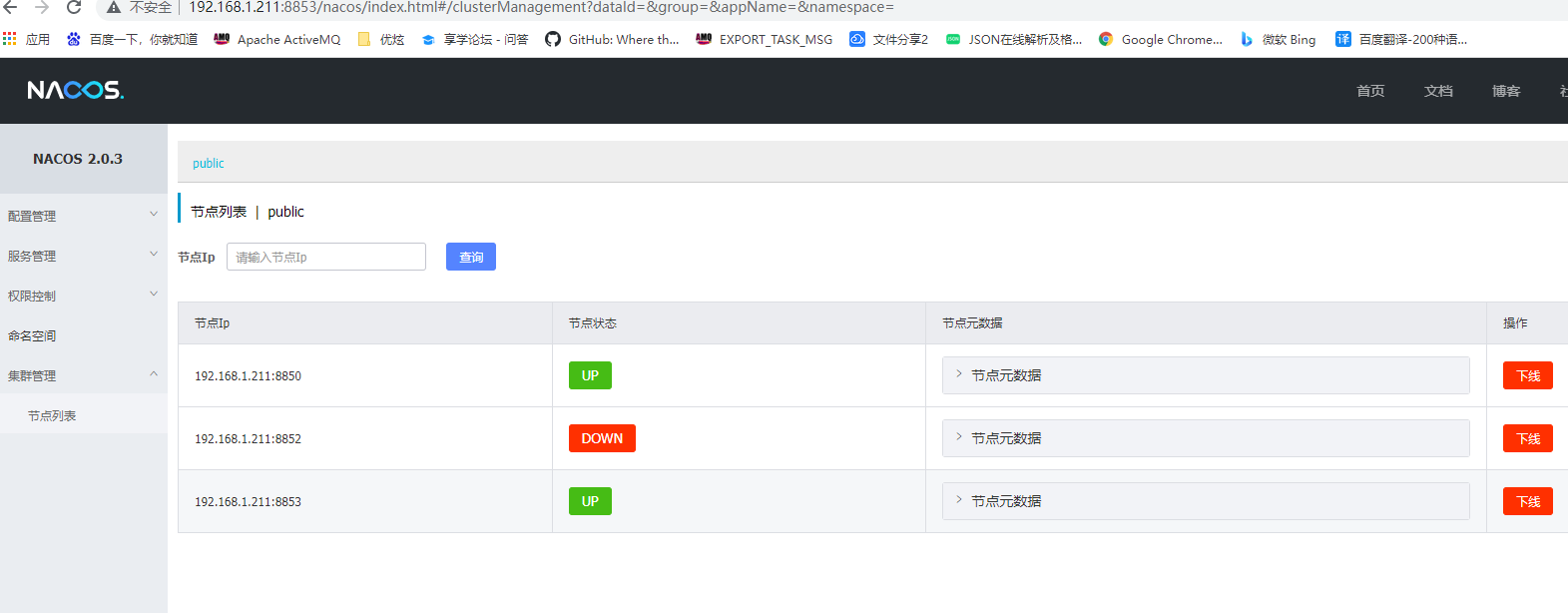This screenshot has height=613, width=1568.
Task: Expand the 配置管理 sidebar menu
Action: pos(84,216)
